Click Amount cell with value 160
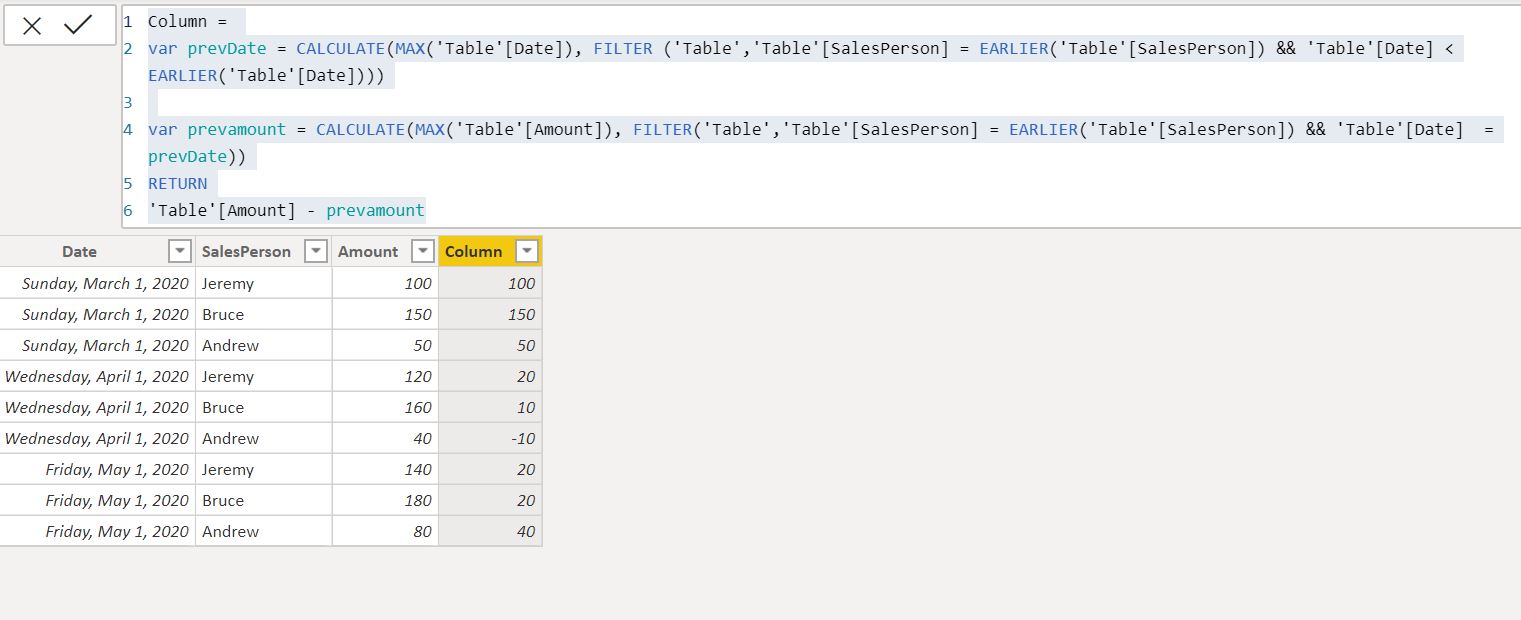 tap(385, 407)
